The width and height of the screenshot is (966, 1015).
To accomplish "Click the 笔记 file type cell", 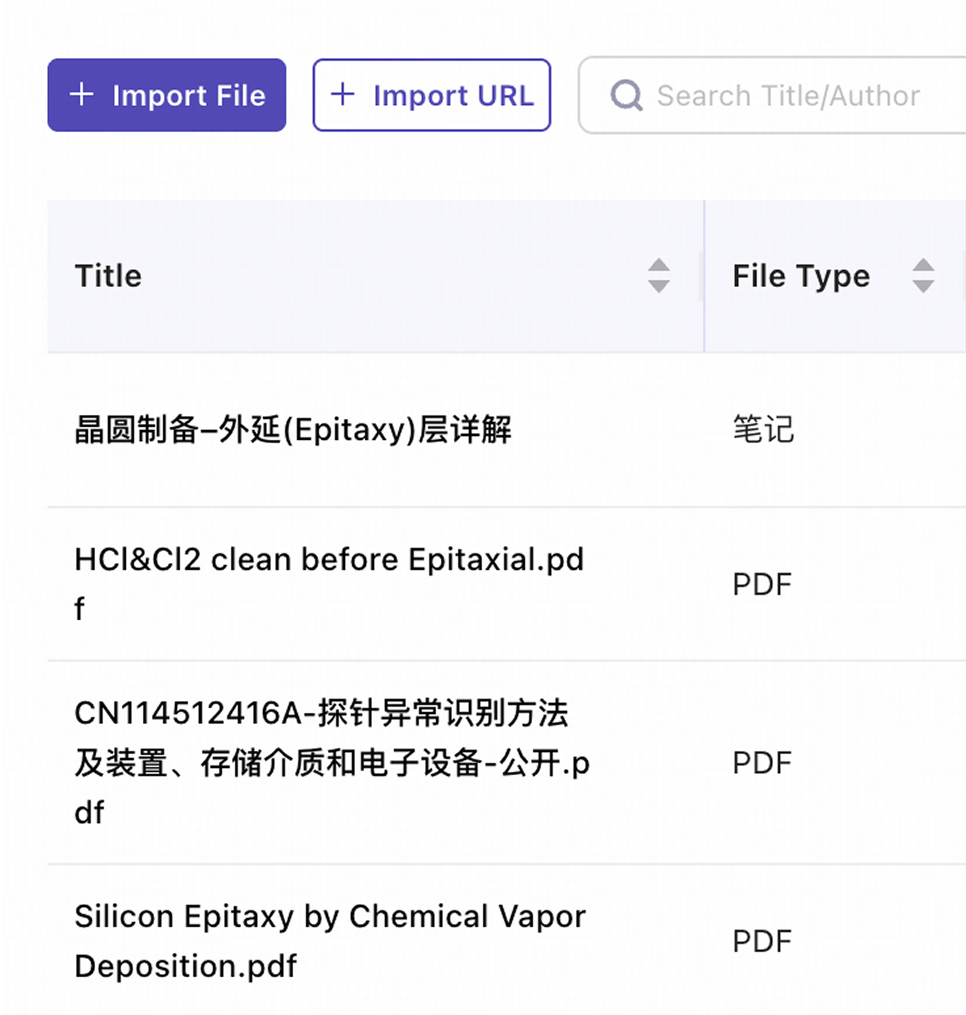I will coord(763,430).
